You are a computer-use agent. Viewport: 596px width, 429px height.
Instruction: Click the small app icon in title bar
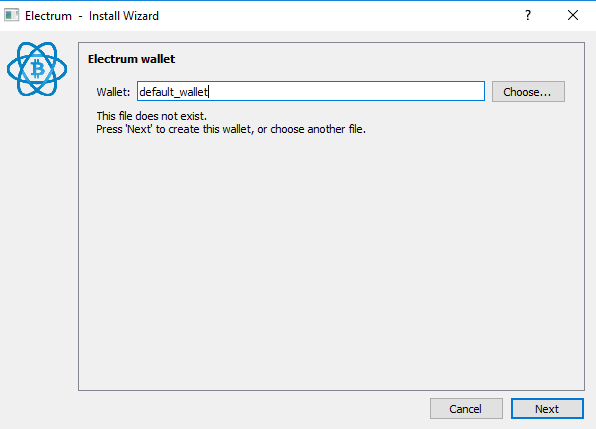click(x=11, y=16)
